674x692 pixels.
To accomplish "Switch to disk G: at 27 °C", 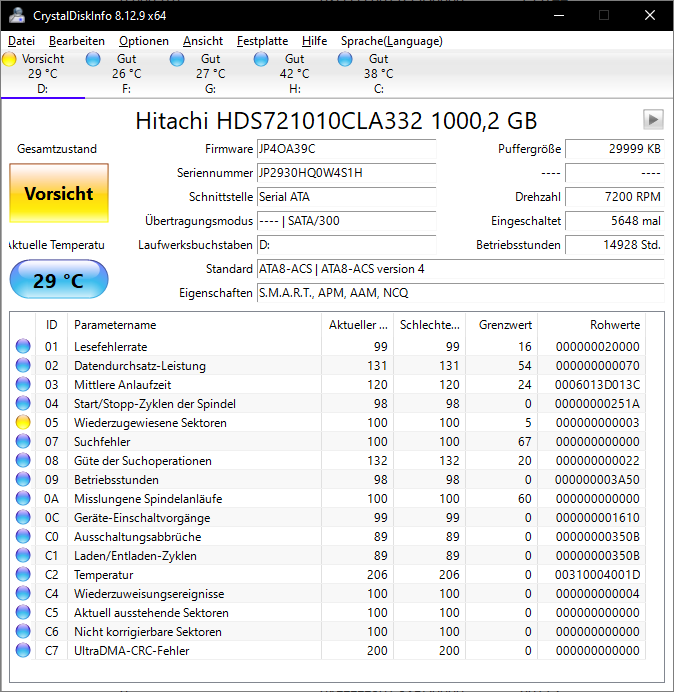I will (x=210, y=74).
